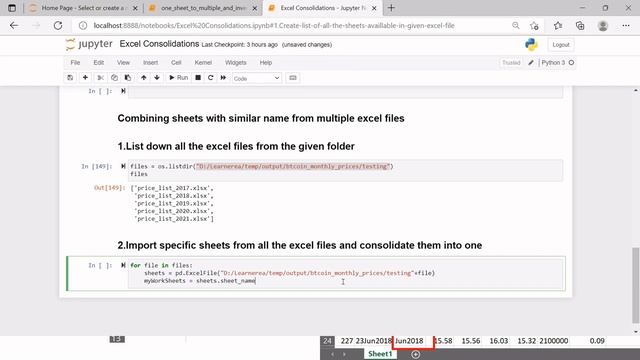Image resolution: width=640 pixels, height=360 pixels.
Task: Paste cells below icon
Action: pos(128,78)
